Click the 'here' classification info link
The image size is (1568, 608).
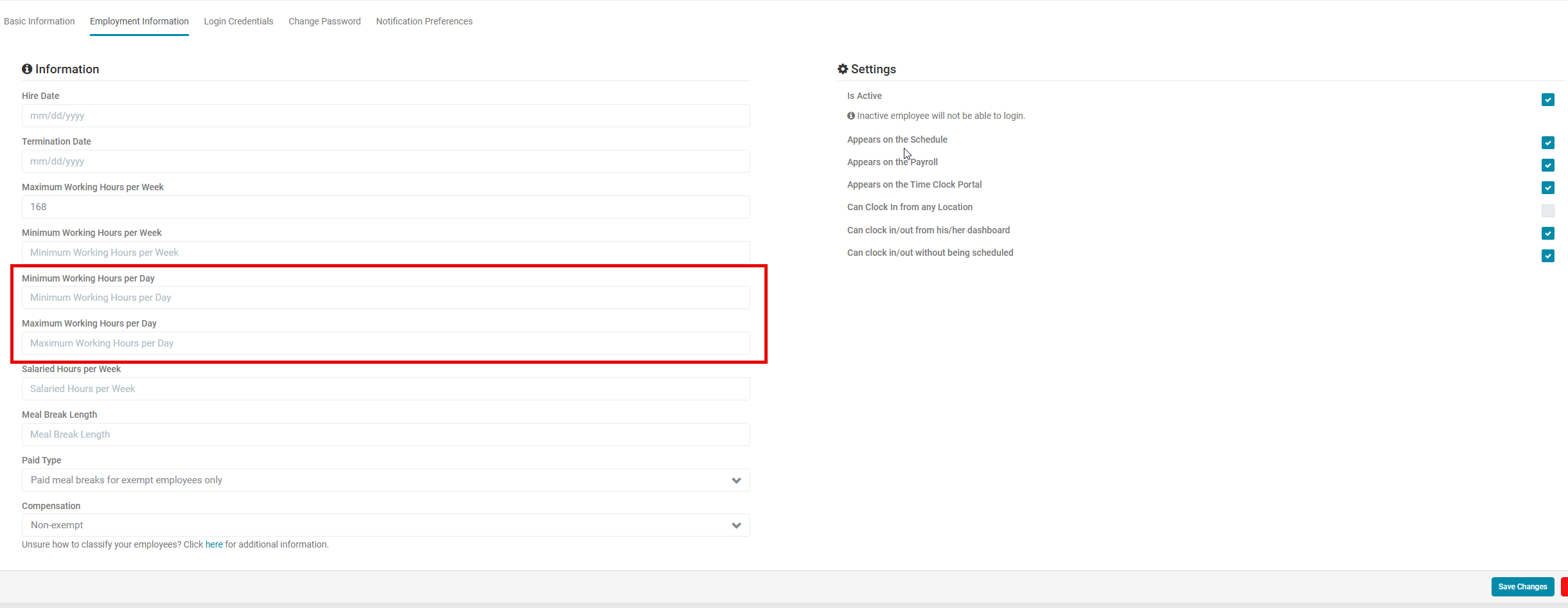(214, 544)
